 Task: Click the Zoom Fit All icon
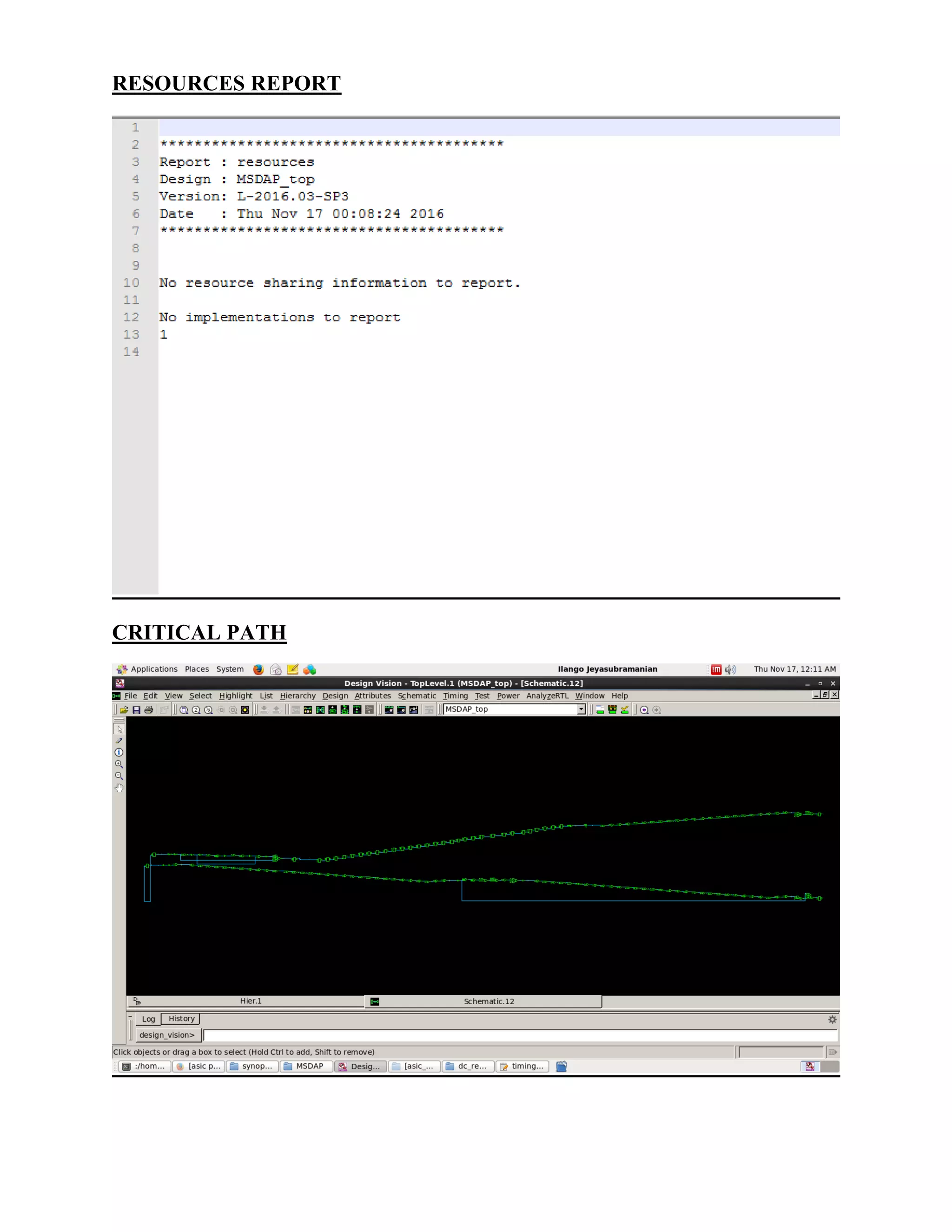coord(184,710)
